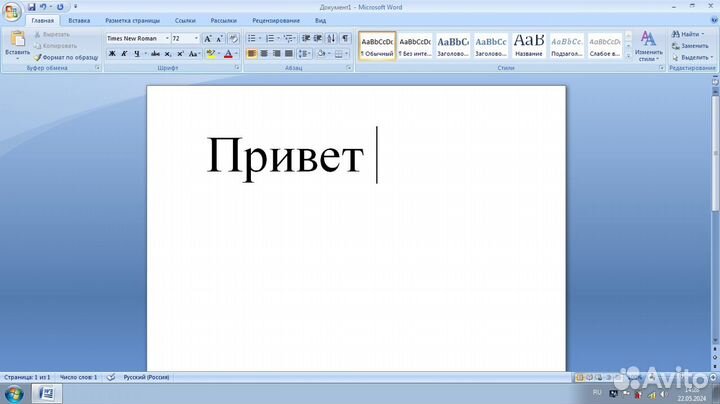The height and width of the screenshot is (404, 720).
Task: Apply the red font color
Action: (x=228, y=54)
